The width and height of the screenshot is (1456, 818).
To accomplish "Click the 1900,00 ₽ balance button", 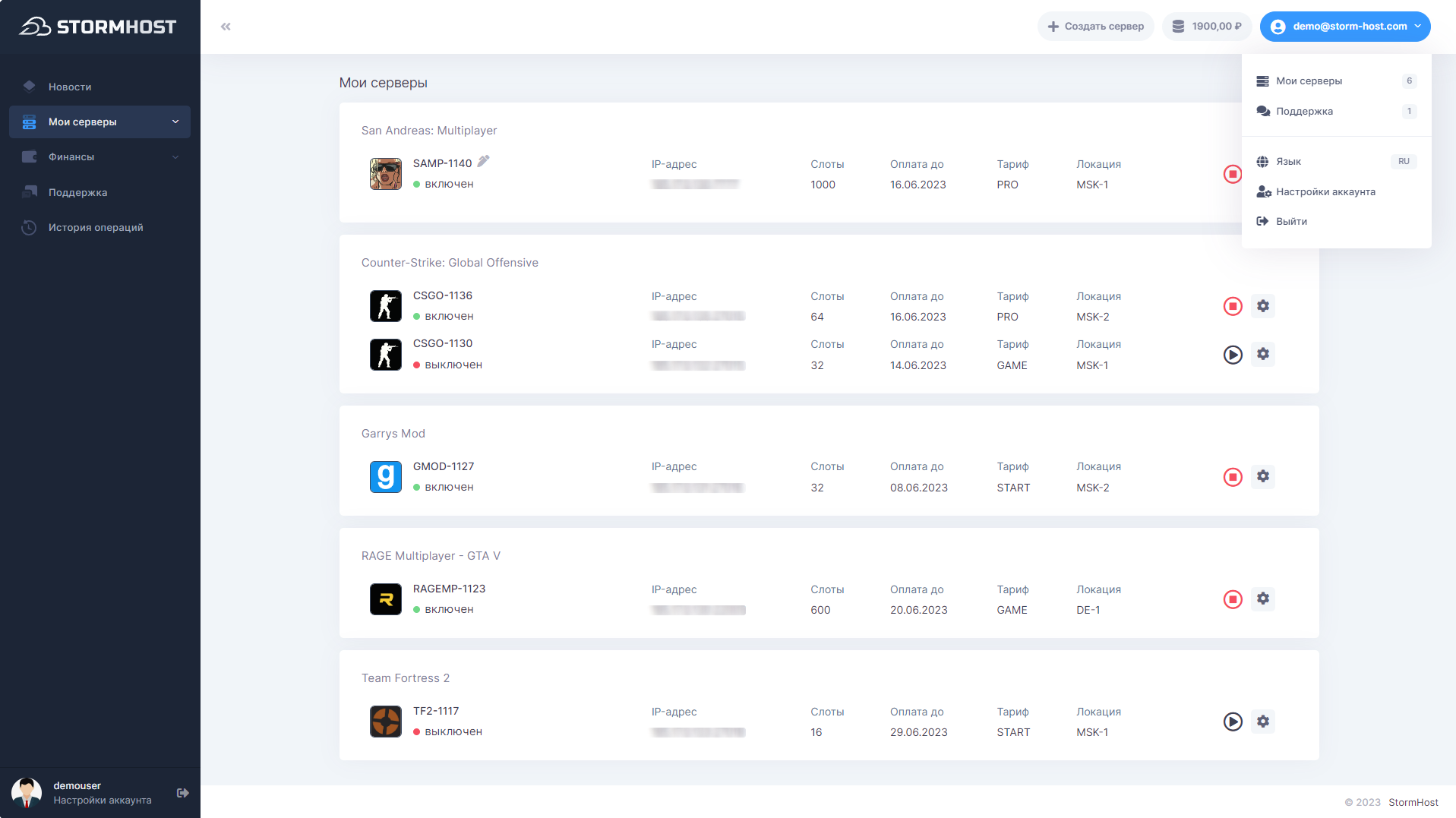I will [x=1206, y=27].
